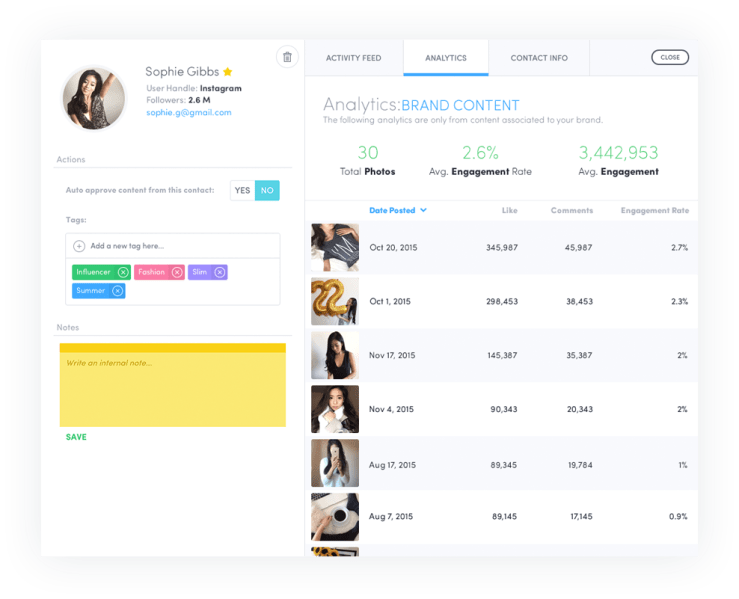Click the 345,987 likes value
This screenshot has width=739, height=599.
[x=502, y=247]
